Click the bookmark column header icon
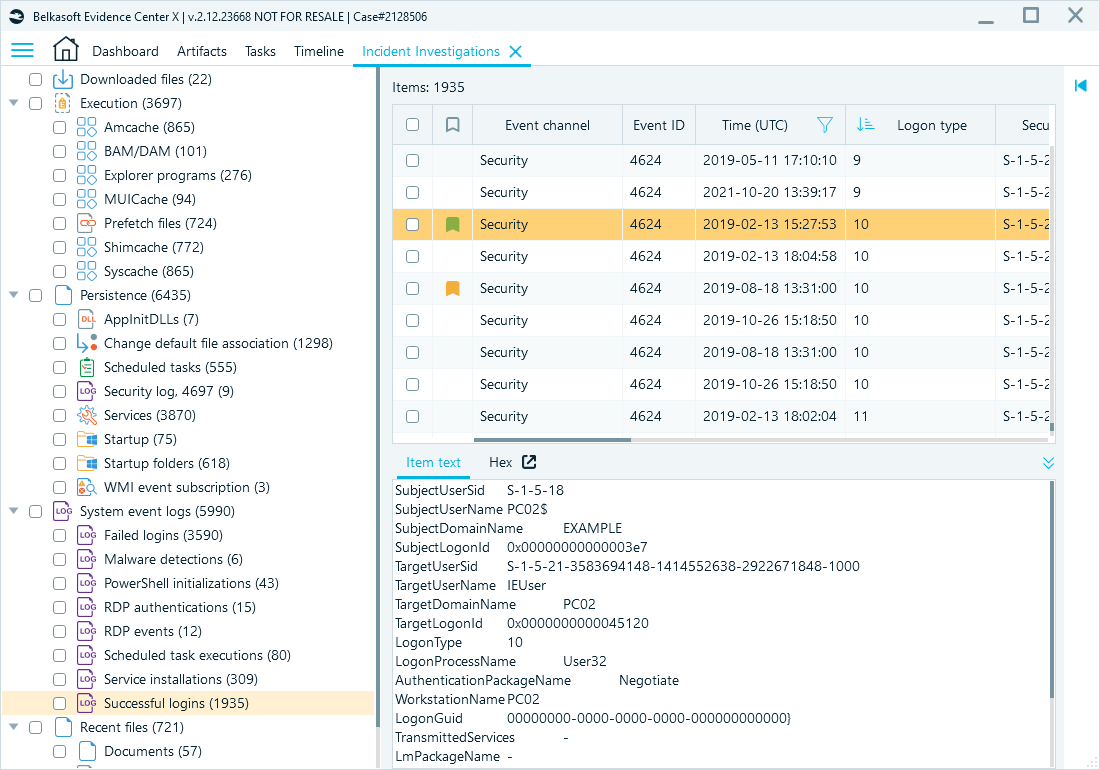This screenshot has width=1100, height=770. 452,125
